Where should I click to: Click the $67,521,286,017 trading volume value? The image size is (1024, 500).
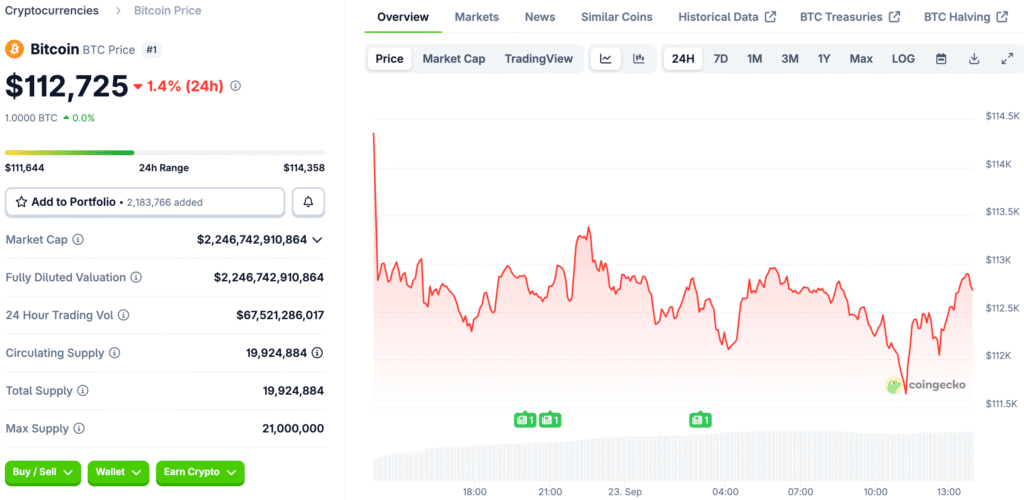click(x=280, y=315)
